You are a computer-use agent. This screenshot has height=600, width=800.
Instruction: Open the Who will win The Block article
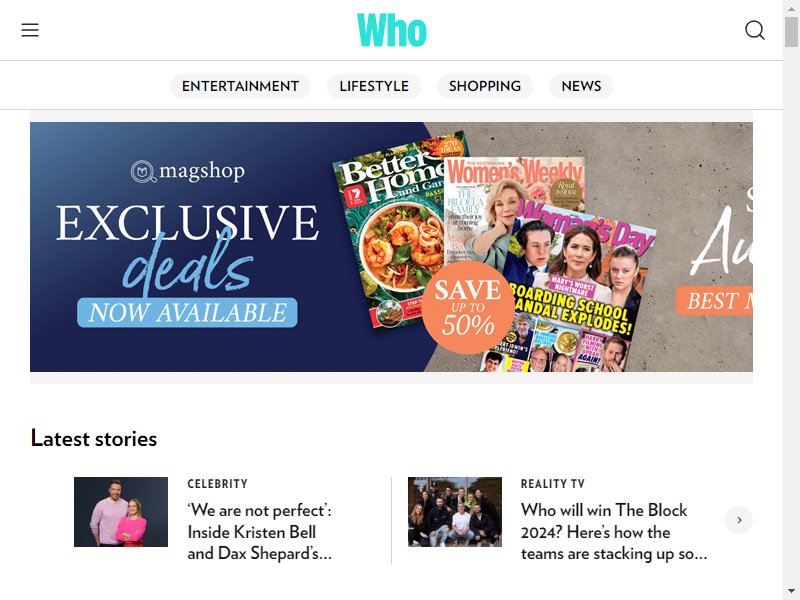pos(614,532)
